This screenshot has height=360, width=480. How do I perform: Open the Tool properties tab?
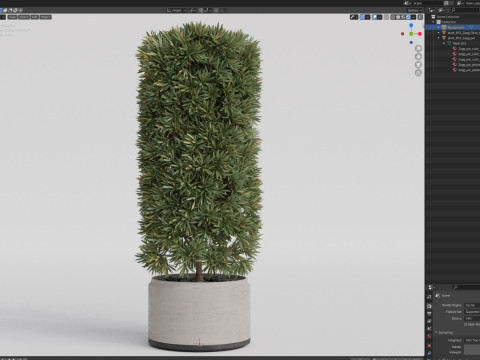point(429,297)
